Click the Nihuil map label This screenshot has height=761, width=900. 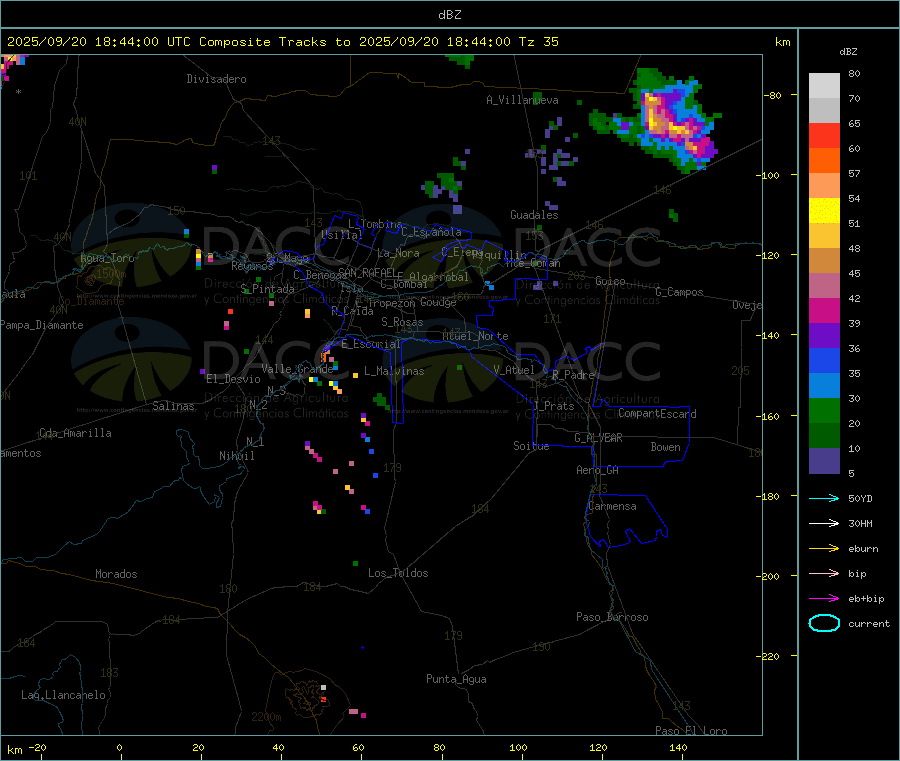[x=236, y=456]
